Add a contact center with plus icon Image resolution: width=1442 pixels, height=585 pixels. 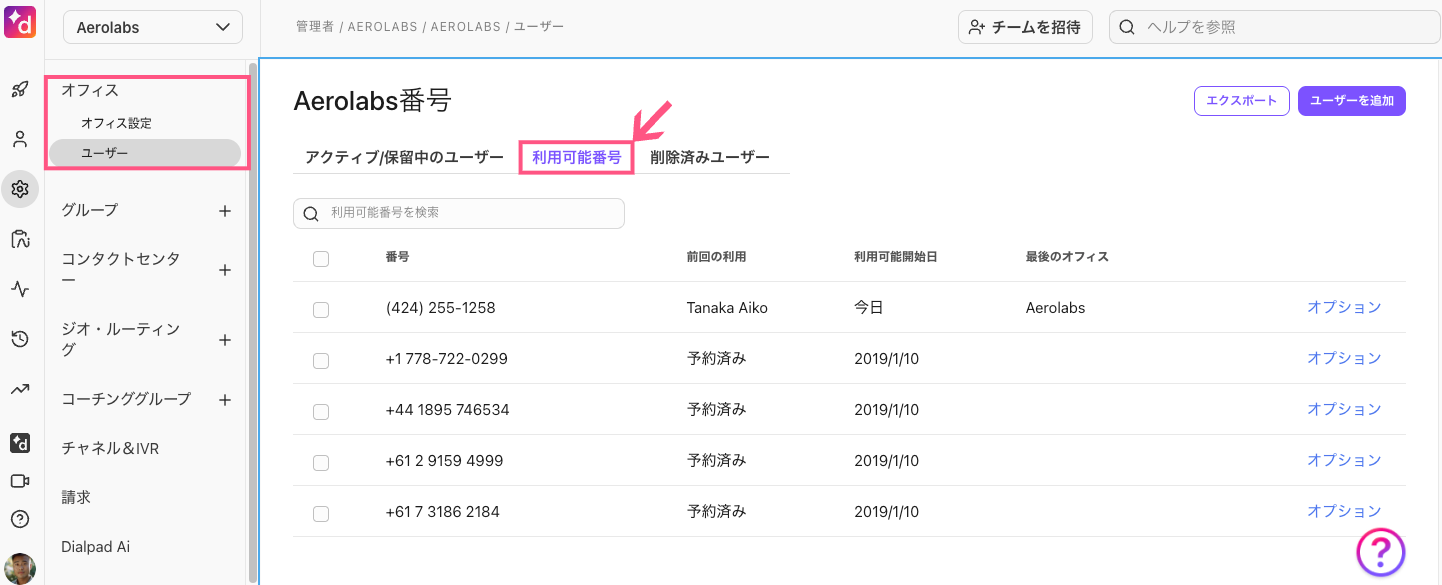225,270
